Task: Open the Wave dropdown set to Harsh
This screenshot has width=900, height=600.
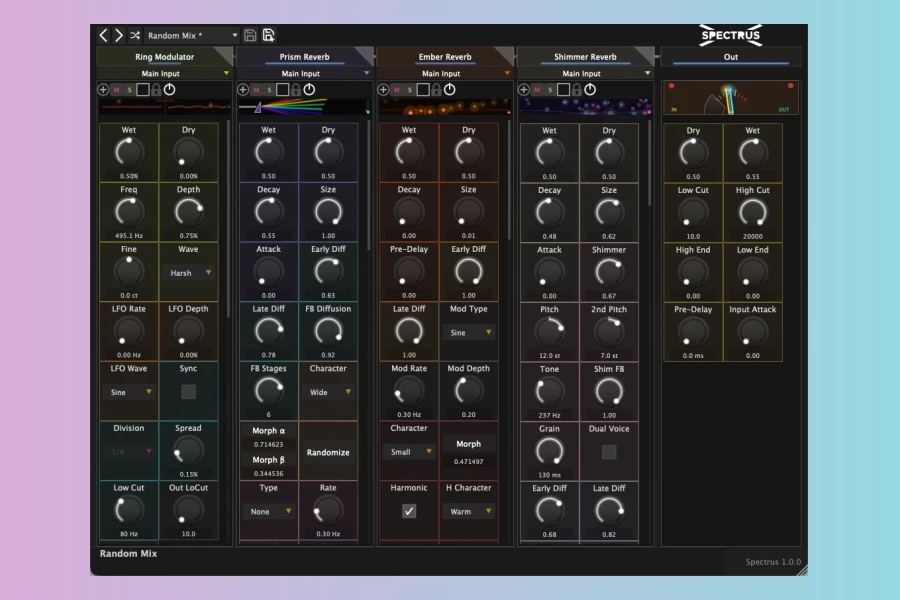Action: [189, 272]
